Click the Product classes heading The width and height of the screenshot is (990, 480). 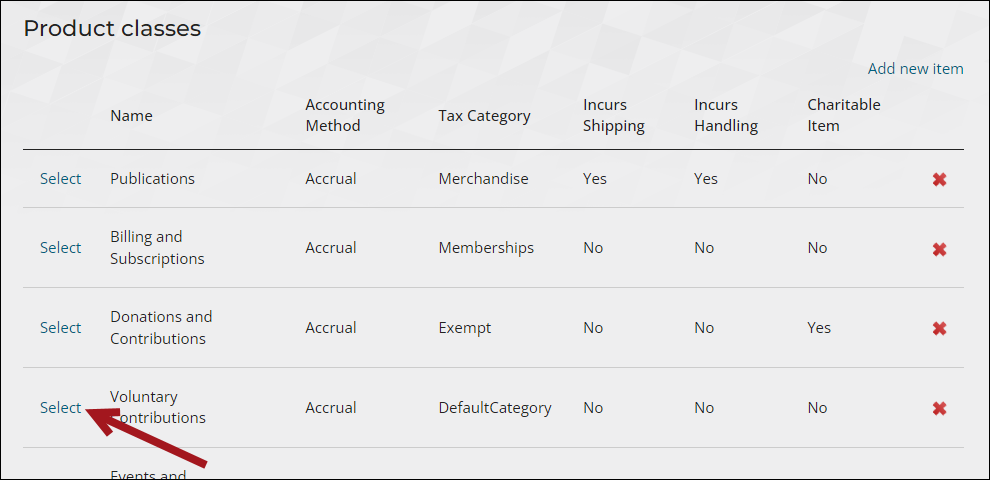tap(112, 28)
